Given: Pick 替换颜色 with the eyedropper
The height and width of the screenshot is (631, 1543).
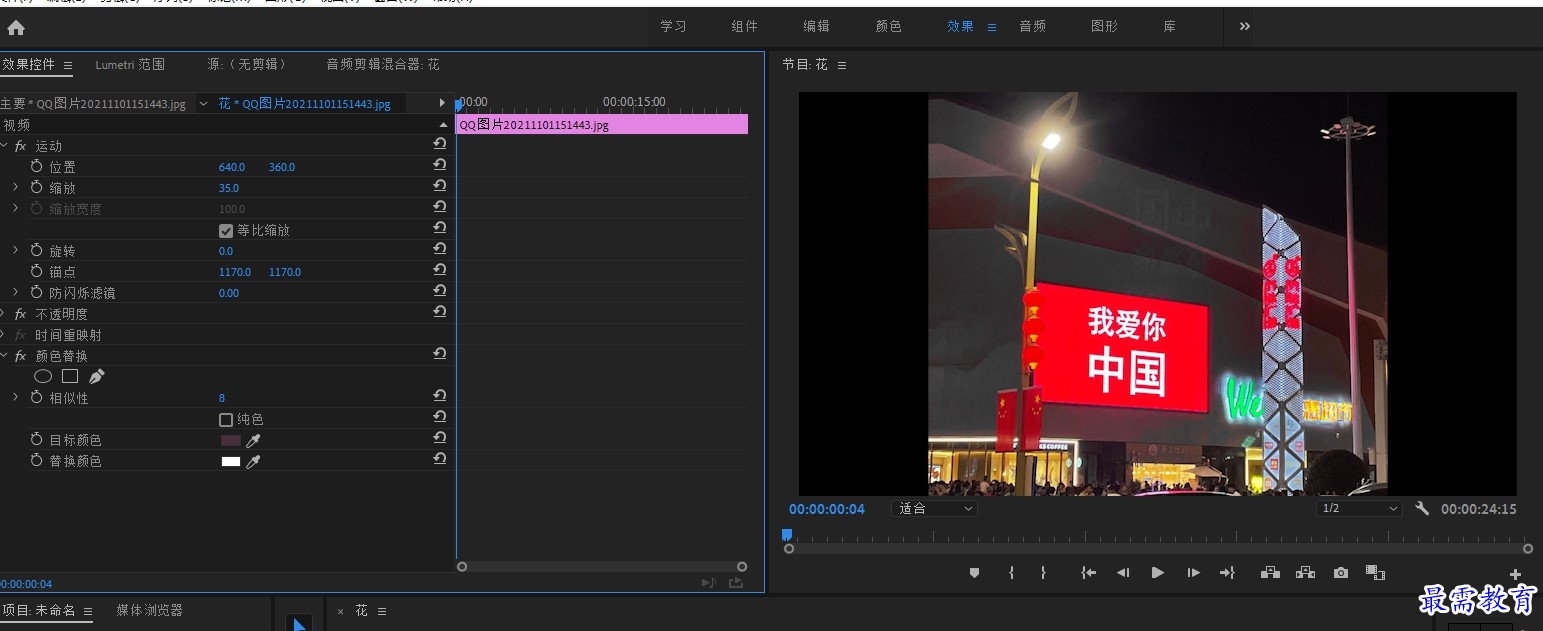Looking at the screenshot, I should (253, 461).
